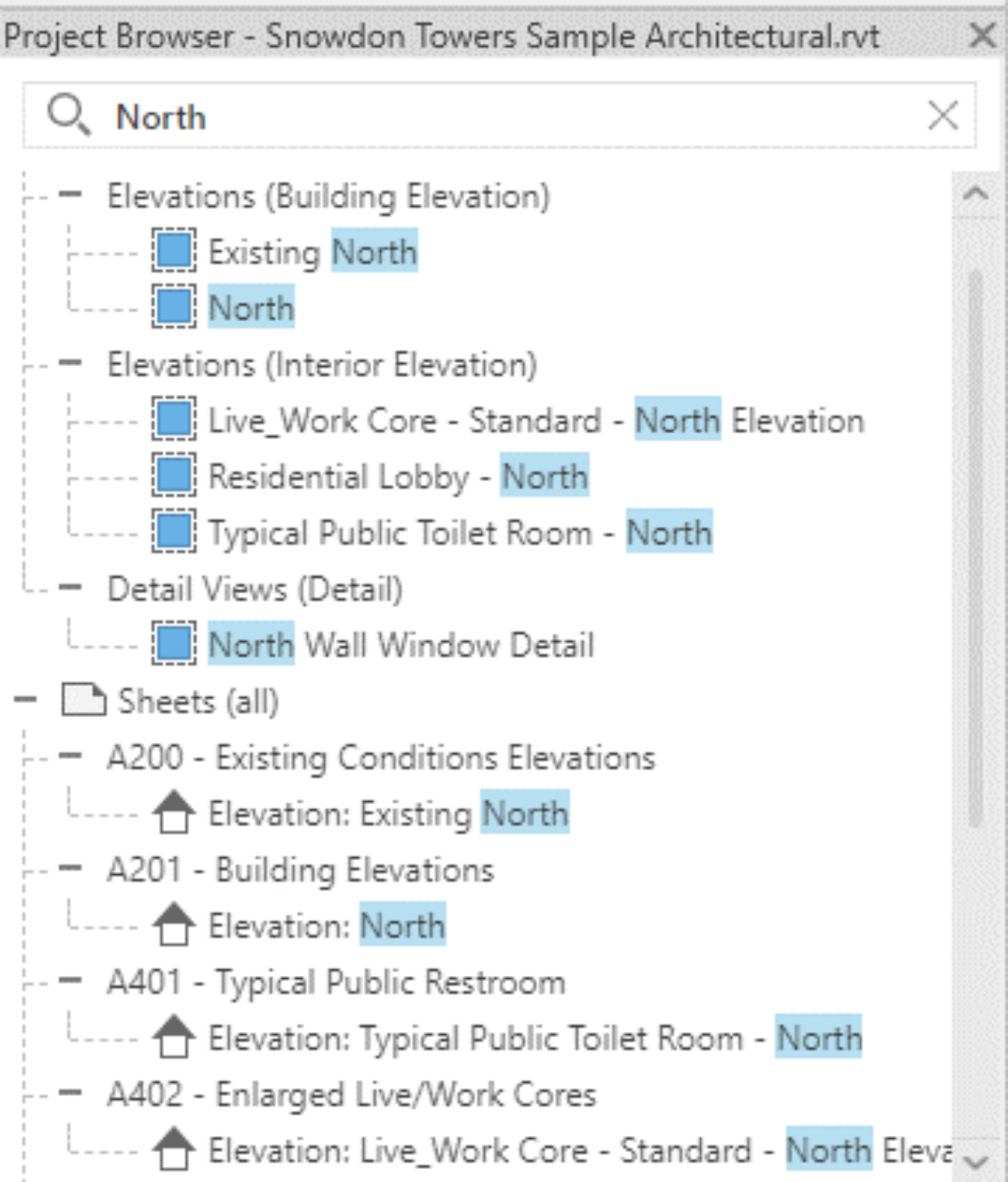
Task: Click the North Wall Window Detail view icon
Action: pos(172,644)
